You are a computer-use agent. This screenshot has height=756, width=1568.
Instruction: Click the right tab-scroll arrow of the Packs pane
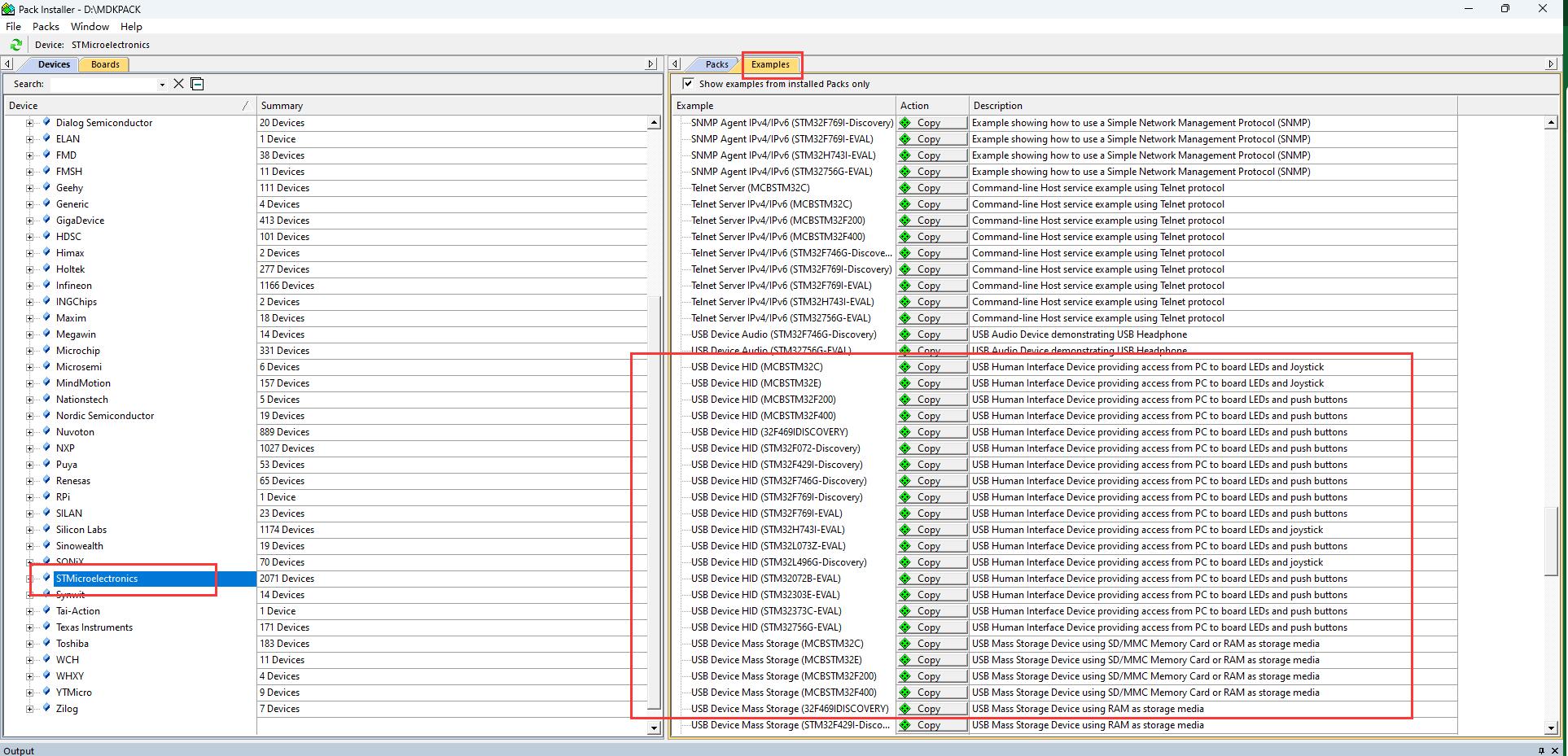pos(1550,64)
